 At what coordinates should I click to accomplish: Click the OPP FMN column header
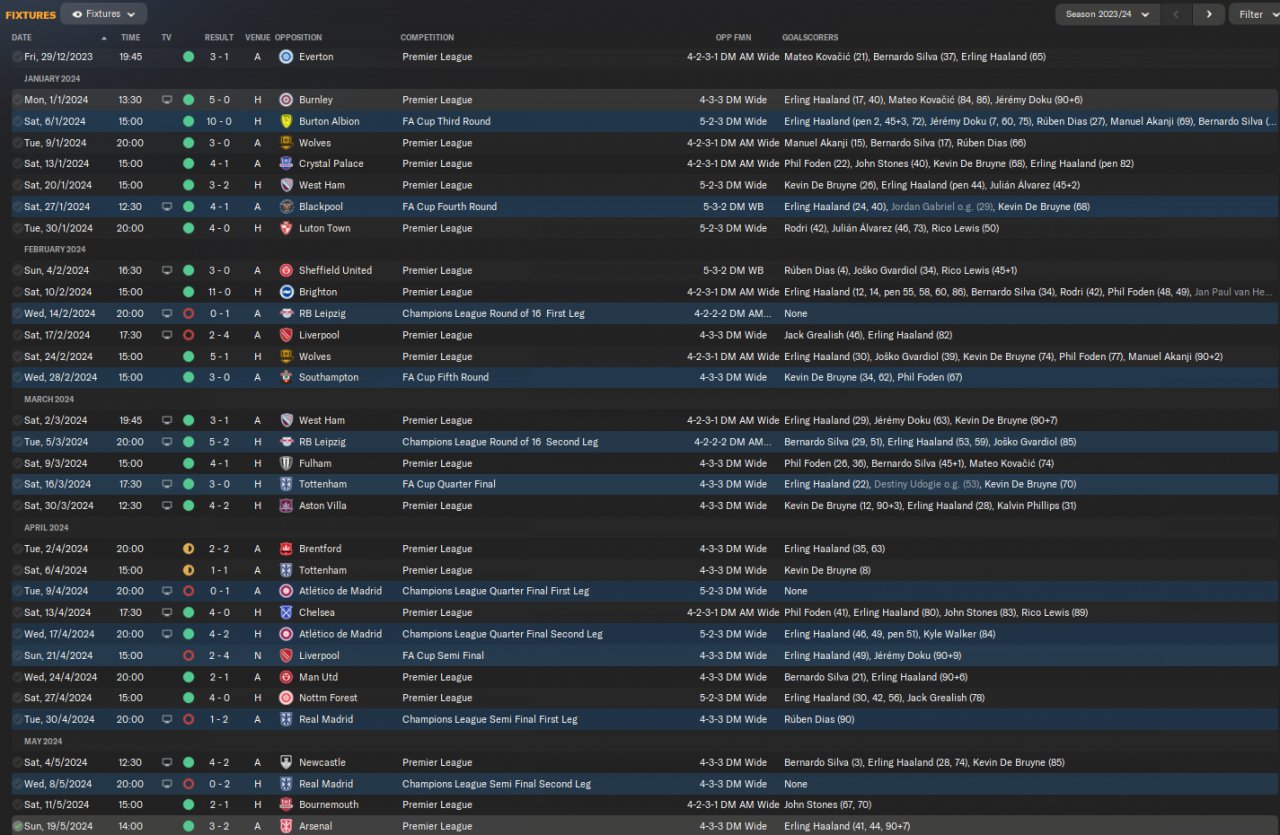[x=733, y=38]
